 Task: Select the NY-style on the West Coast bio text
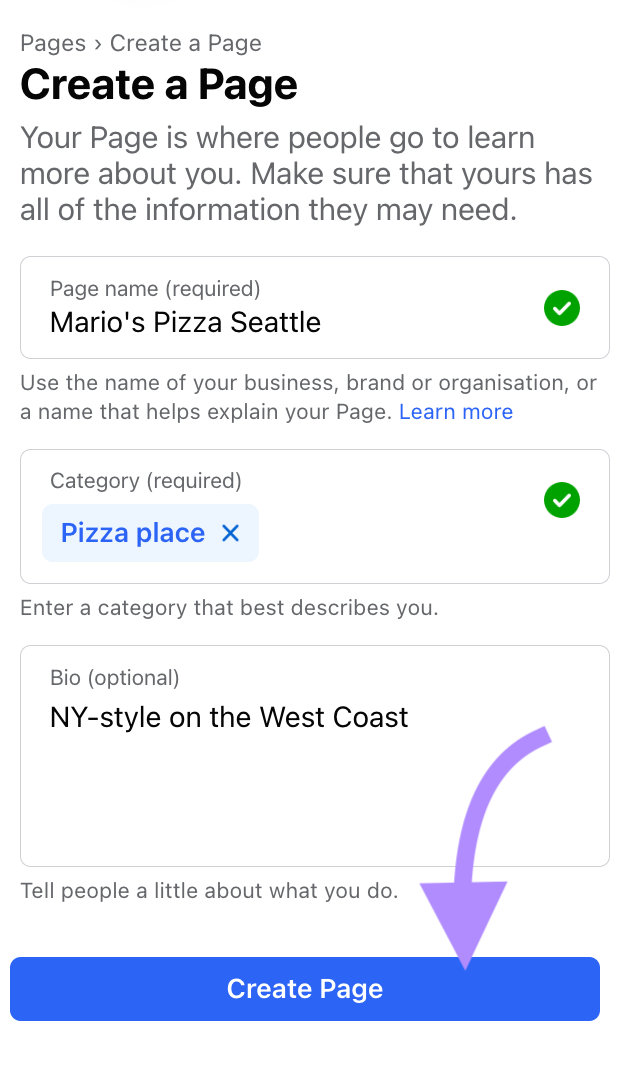pos(229,717)
